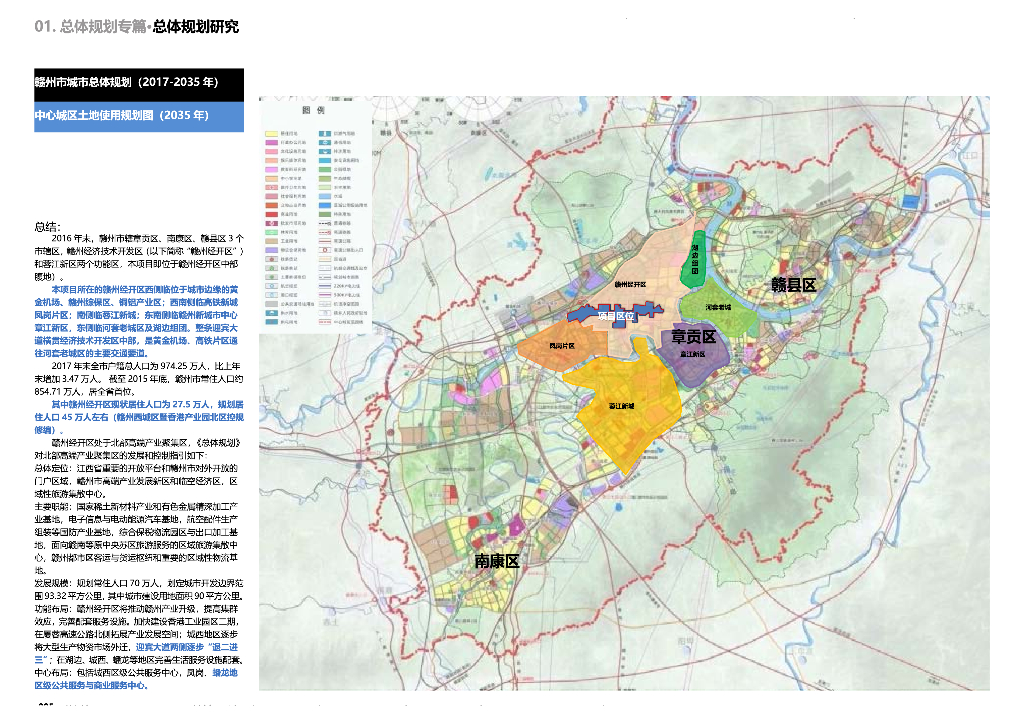Click the '河套老城' label on the green zone
1024x724 pixels.
click(x=718, y=307)
